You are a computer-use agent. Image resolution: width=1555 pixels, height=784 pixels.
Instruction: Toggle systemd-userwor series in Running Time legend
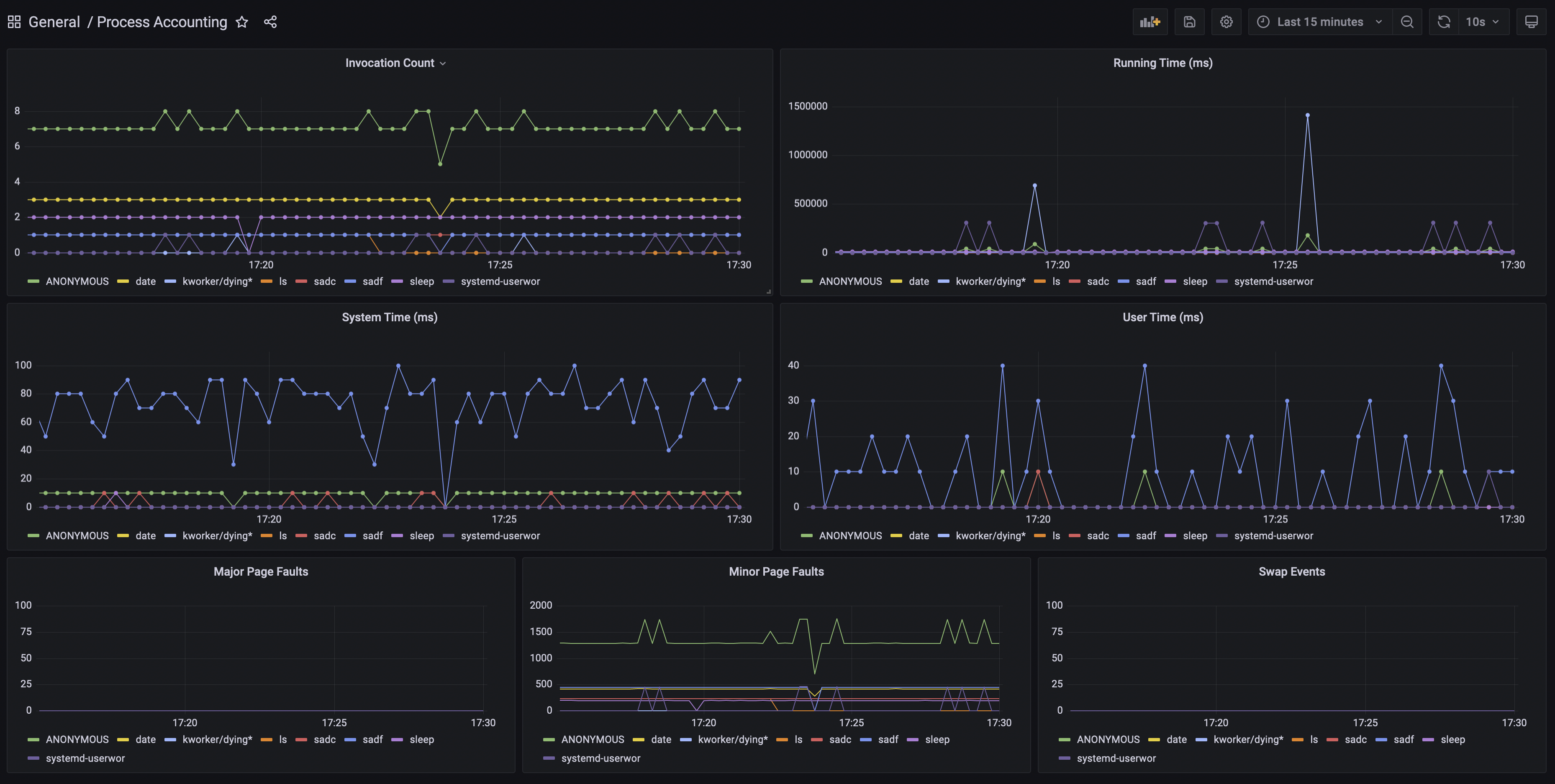[1273, 281]
